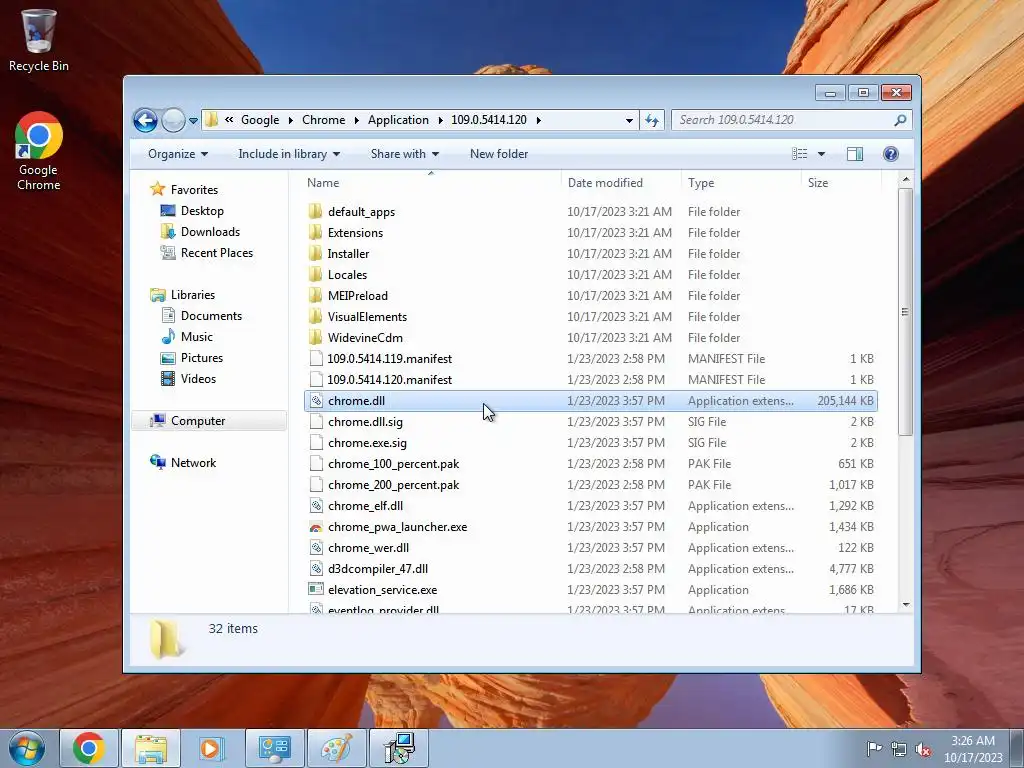Screen dimensions: 1024x768
Task: Click the muted volume tray icon
Action: 923,750
